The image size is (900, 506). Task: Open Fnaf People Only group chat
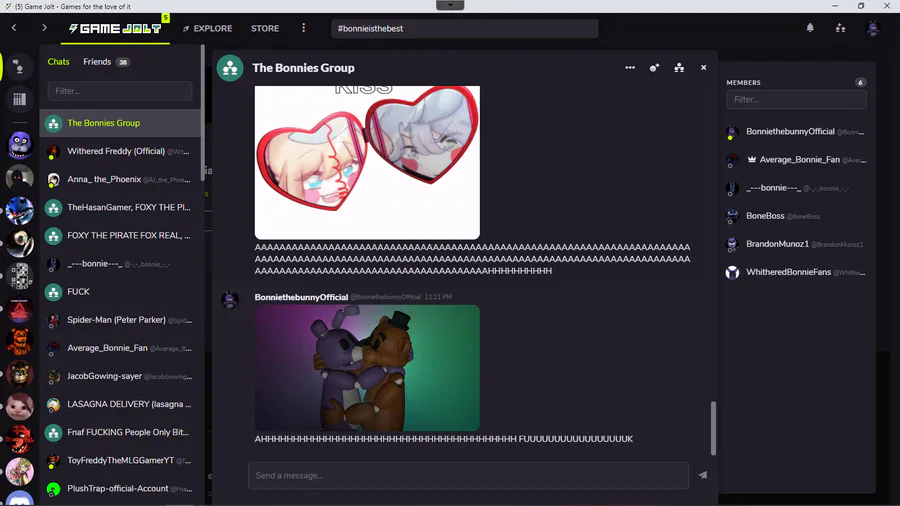[120, 432]
